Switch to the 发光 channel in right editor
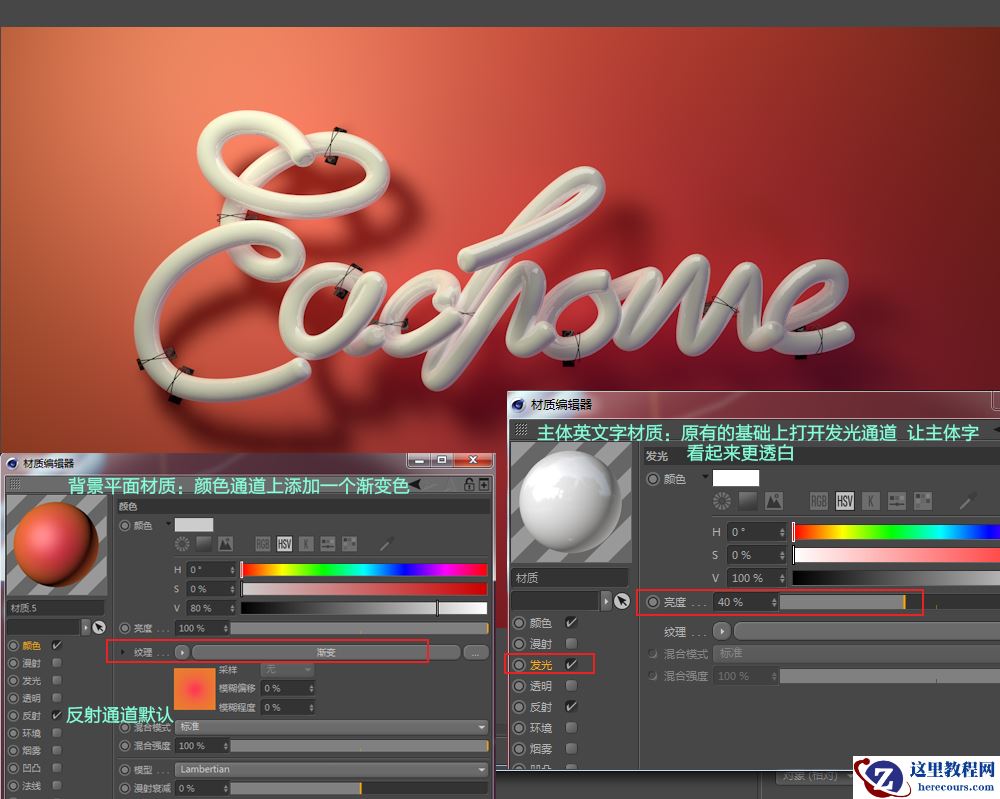This screenshot has height=799, width=1000. click(x=540, y=664)
